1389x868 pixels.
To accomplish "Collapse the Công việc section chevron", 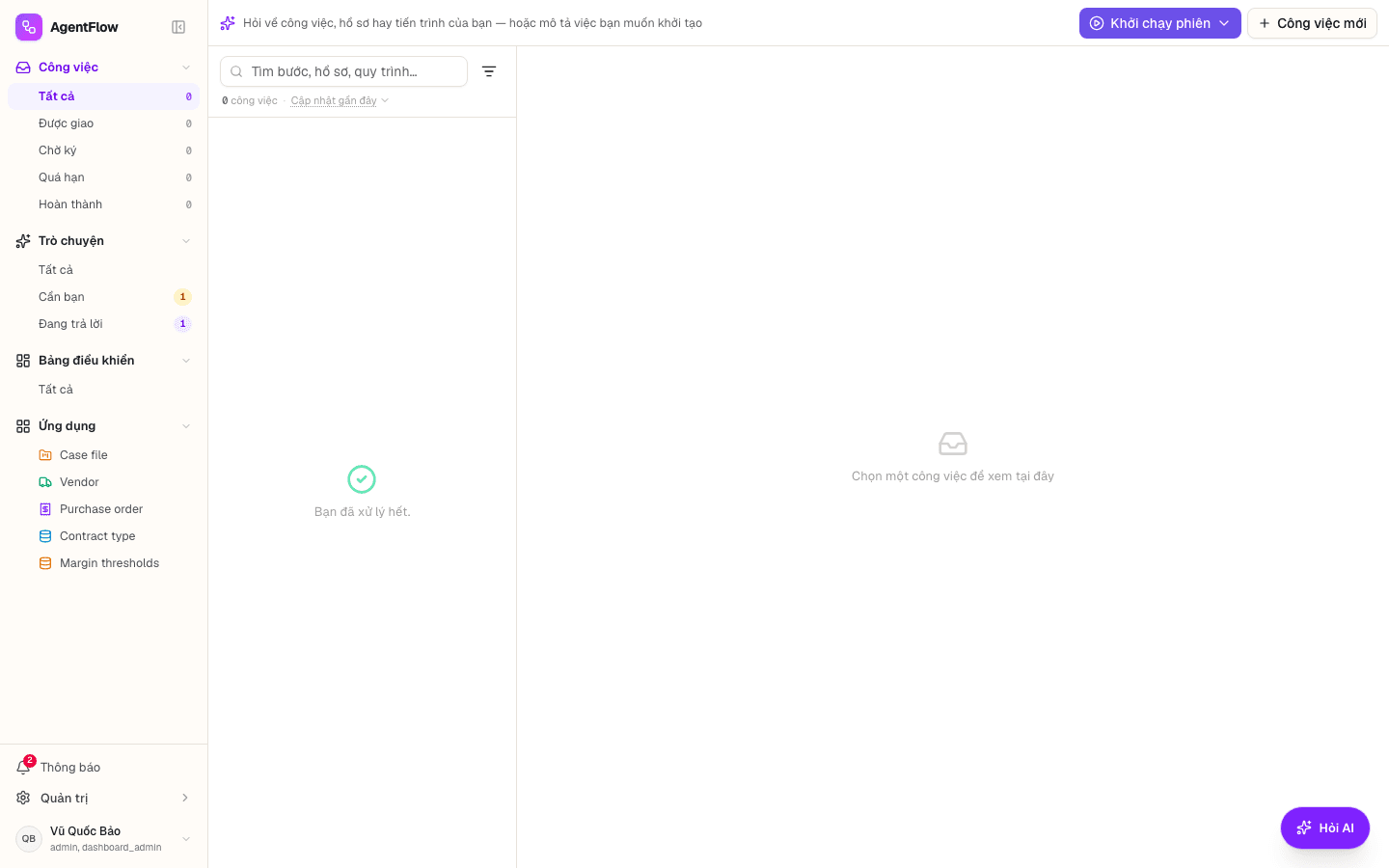I will [x=186, y=68].
